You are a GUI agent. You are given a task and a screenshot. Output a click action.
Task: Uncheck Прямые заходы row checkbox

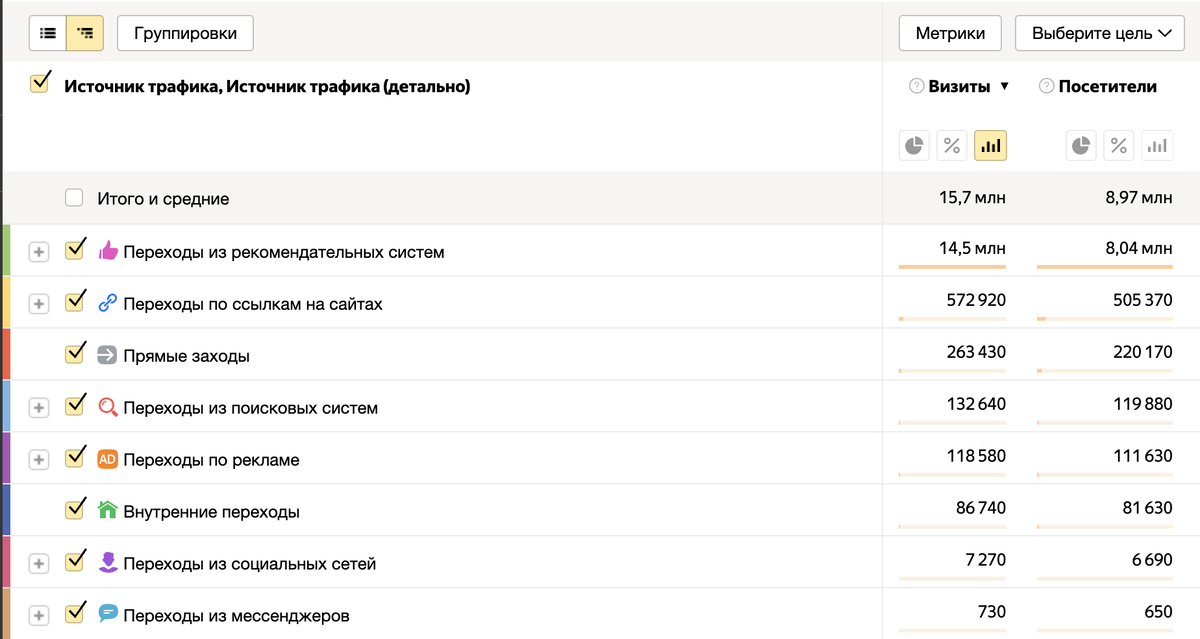coord(73,354)
